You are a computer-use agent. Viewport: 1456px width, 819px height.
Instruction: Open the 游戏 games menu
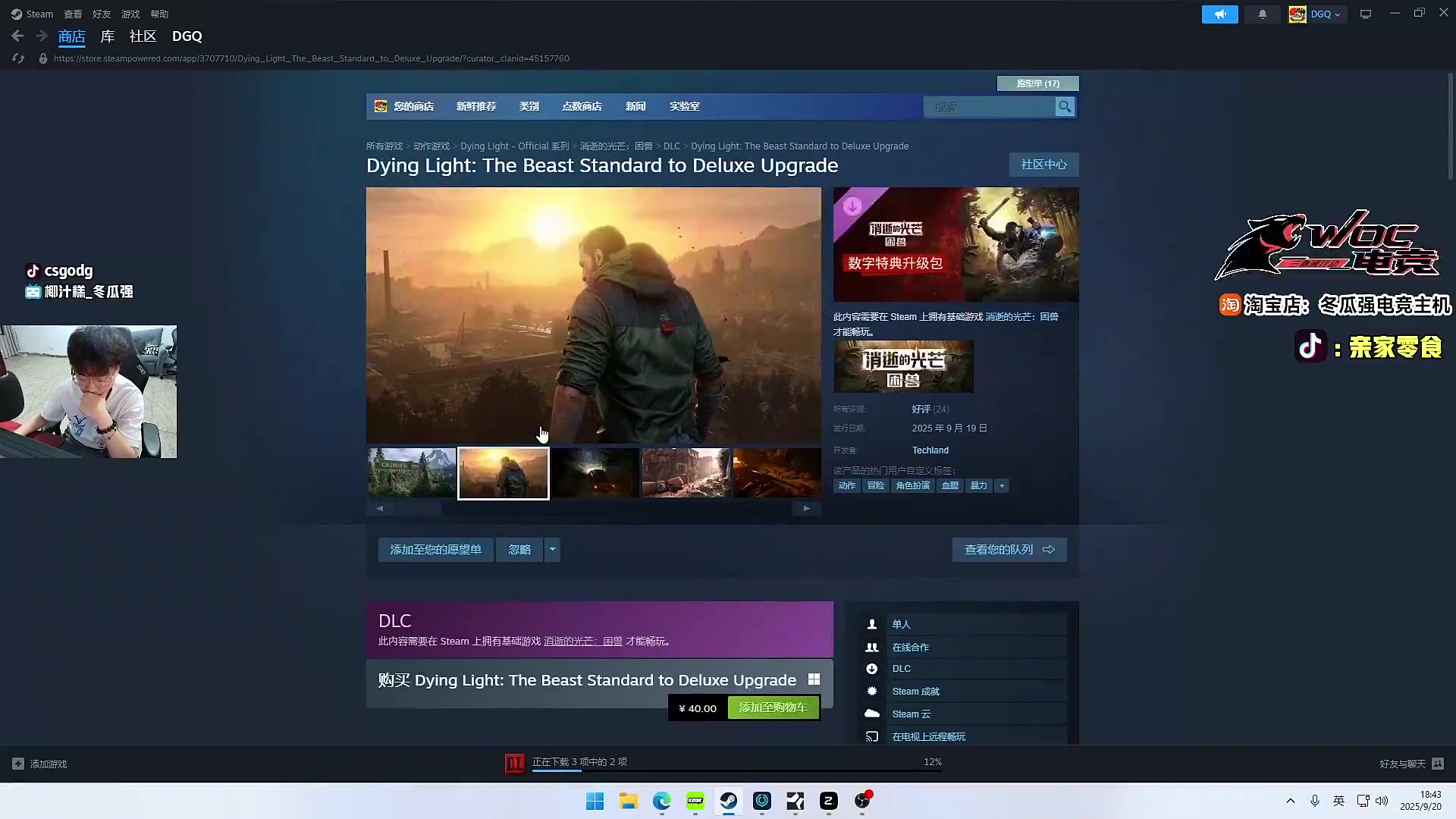(130, 14)
